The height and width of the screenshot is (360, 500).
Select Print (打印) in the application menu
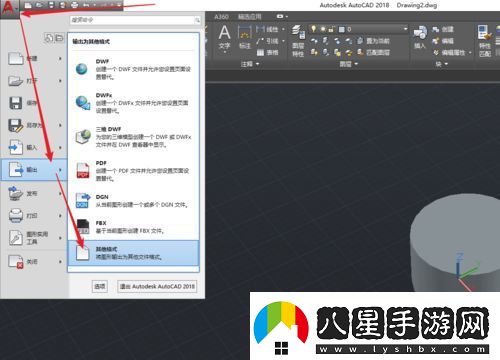(33, 216)
